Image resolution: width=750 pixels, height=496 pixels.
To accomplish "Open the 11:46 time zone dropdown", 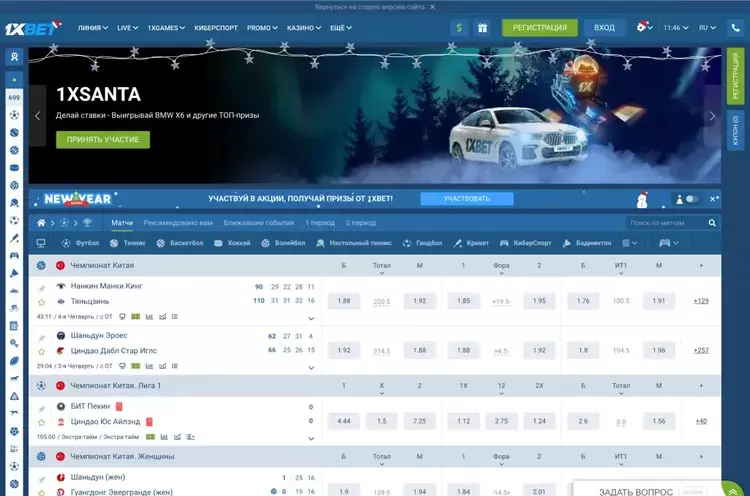I will (x=676, y=28).
